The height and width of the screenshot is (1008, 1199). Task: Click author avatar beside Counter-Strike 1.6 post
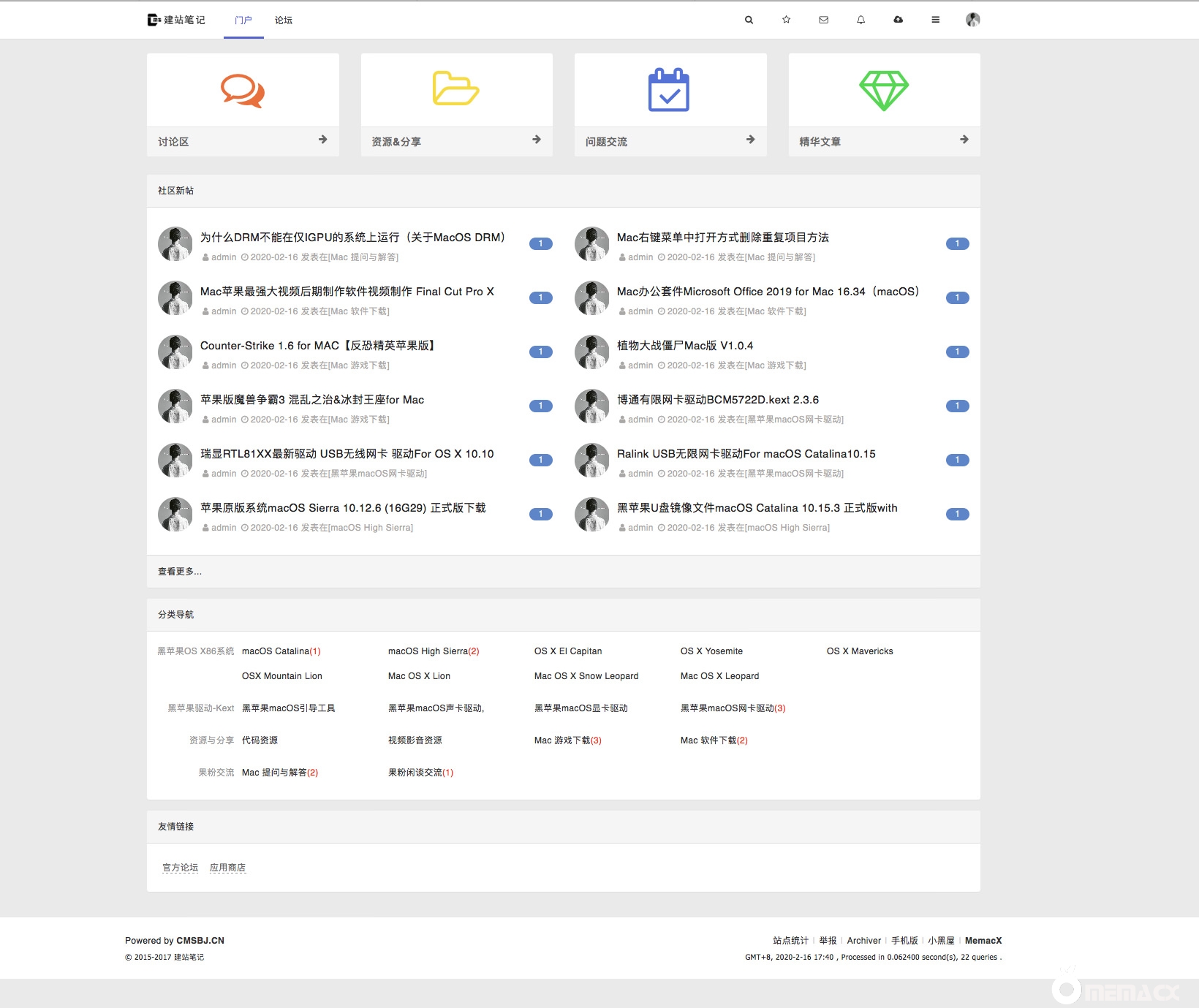[175, 352]
